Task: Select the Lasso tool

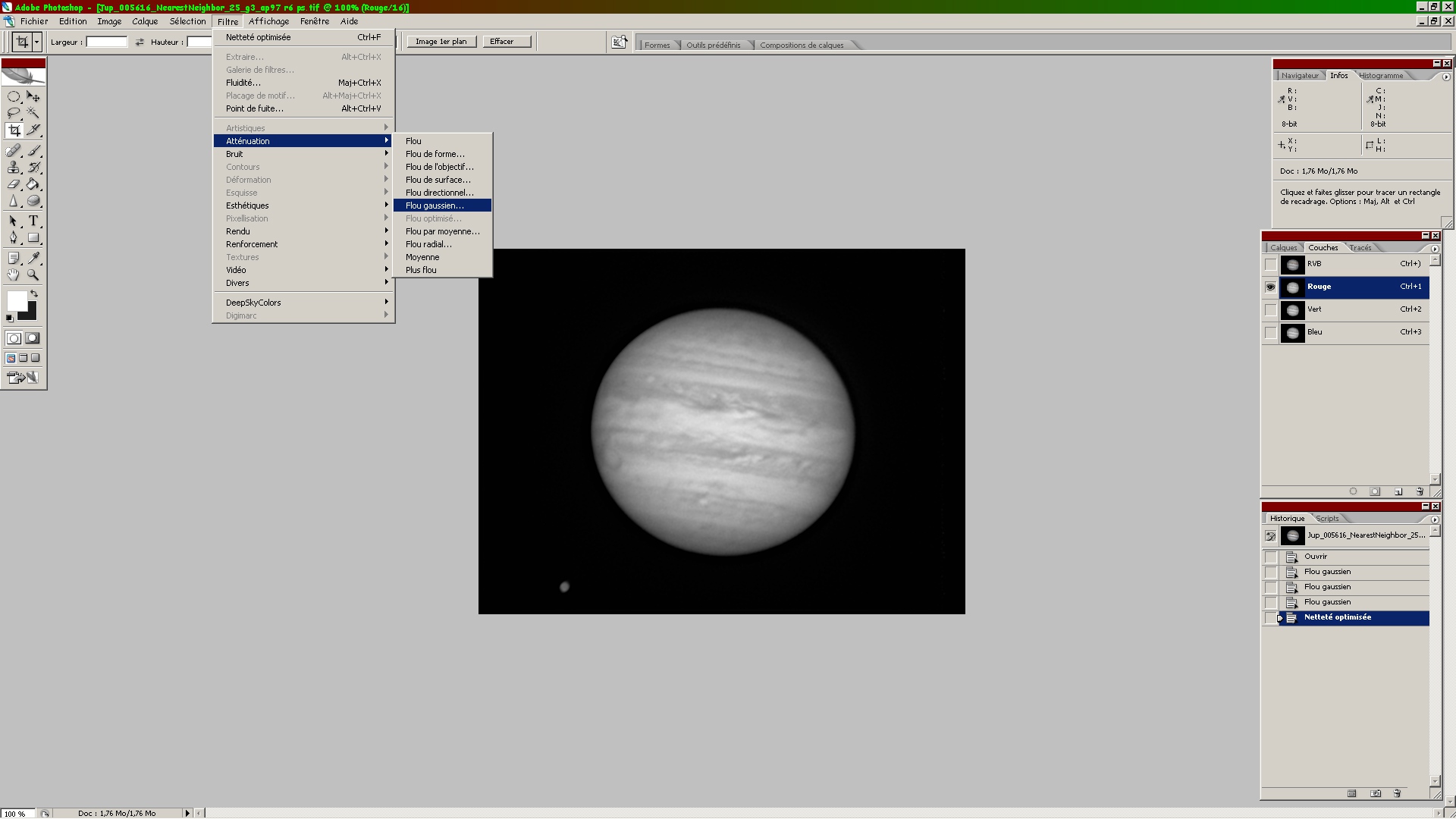Action: pyautogui.click(x=14, y=113)
